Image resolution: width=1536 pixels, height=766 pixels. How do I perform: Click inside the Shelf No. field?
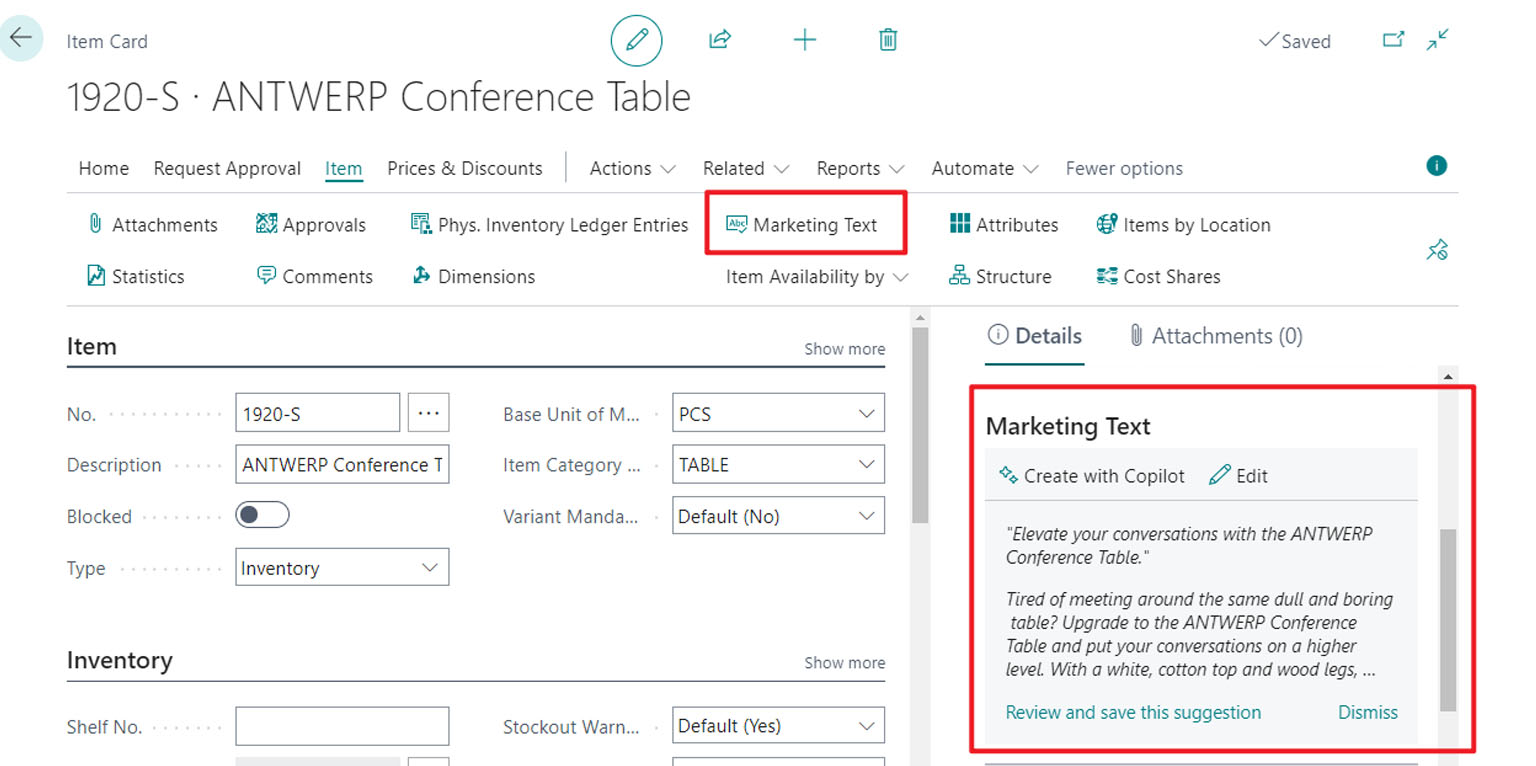coord(342,725)
